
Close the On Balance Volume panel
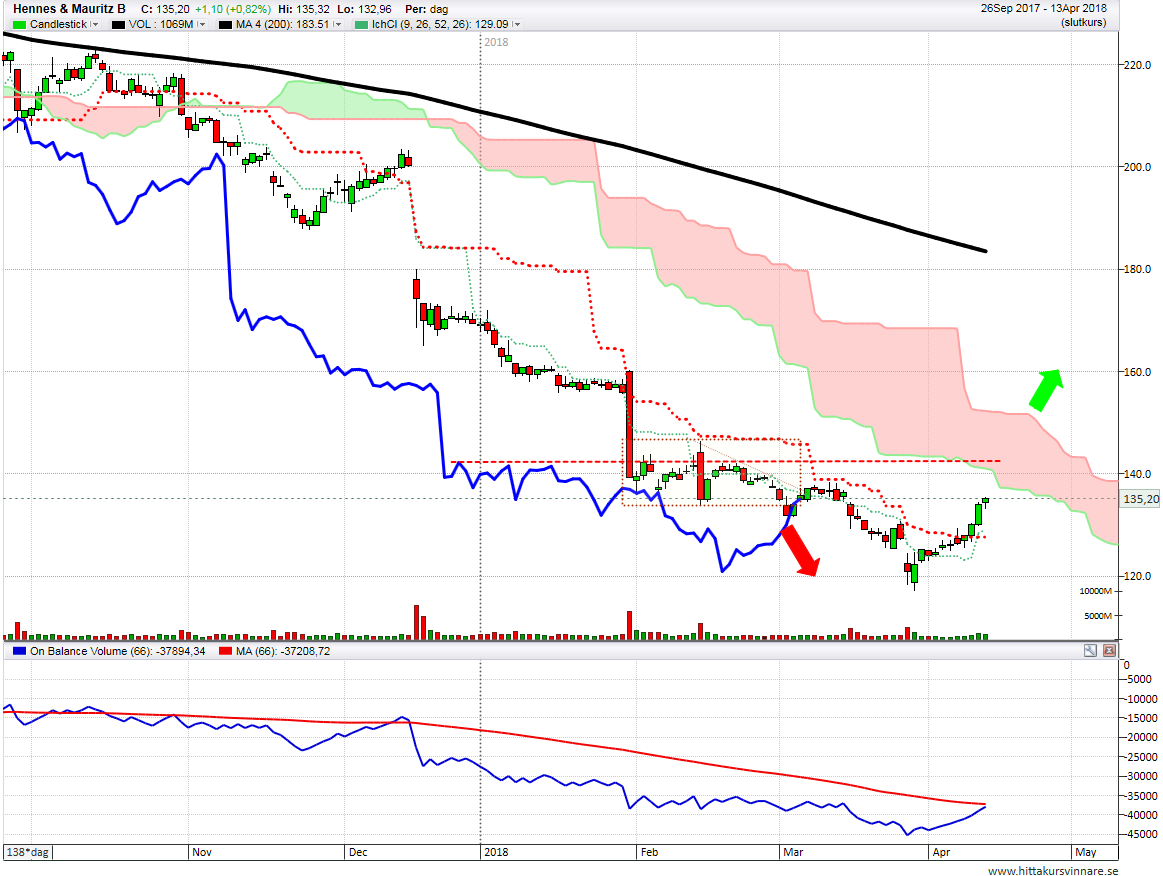(x=1109, y=651)
